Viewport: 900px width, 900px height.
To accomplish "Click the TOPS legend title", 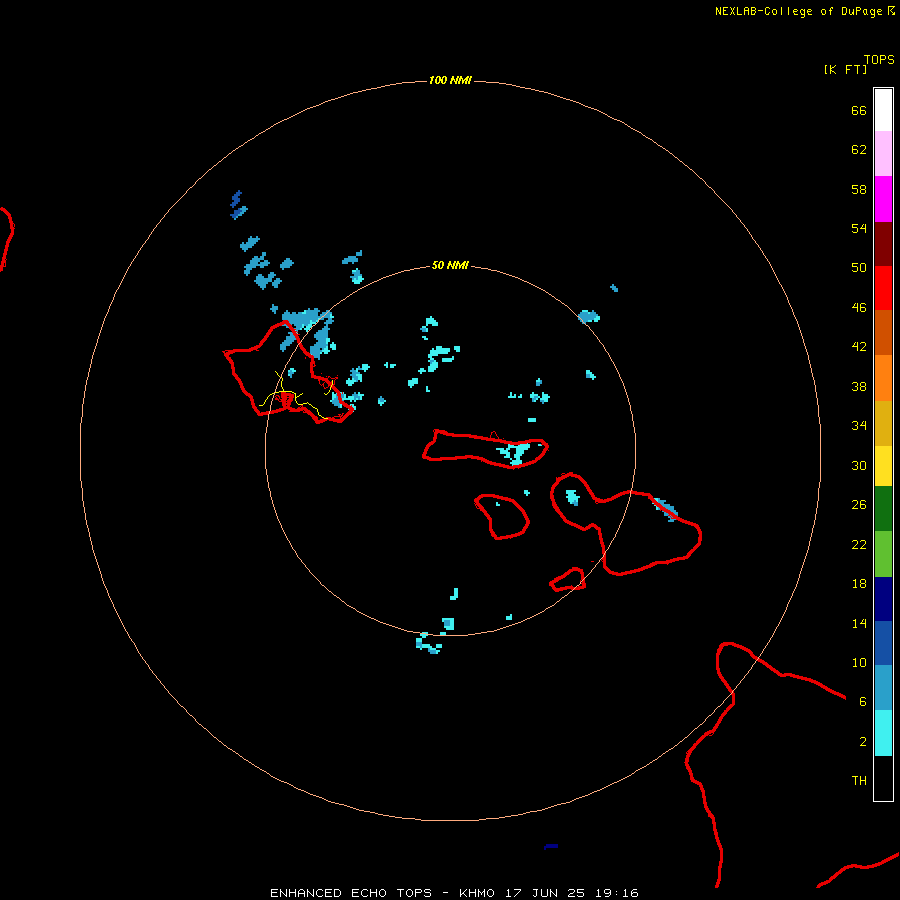I will [879, 59].
